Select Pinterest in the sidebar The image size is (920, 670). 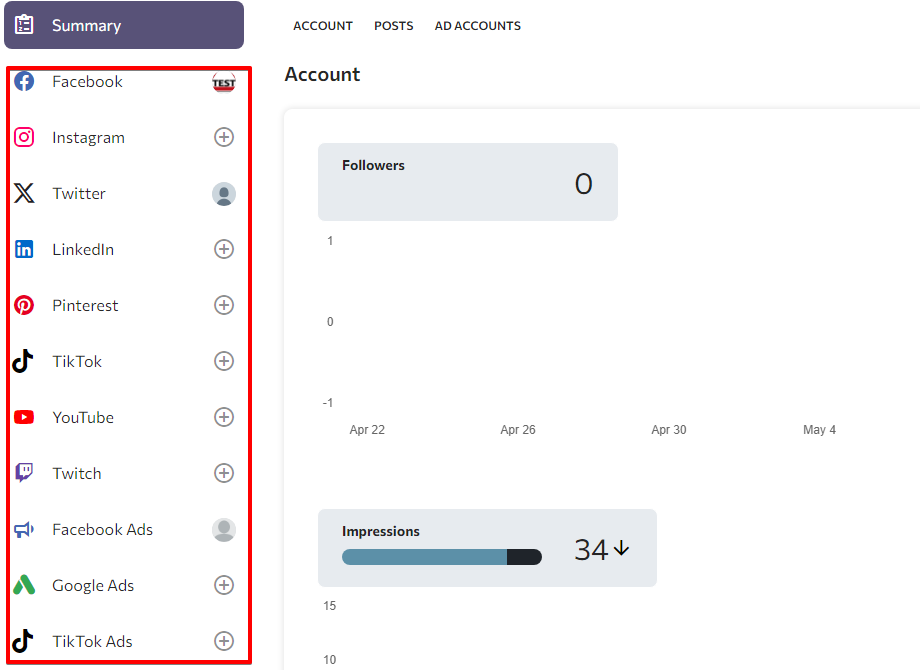click(85, 306)
